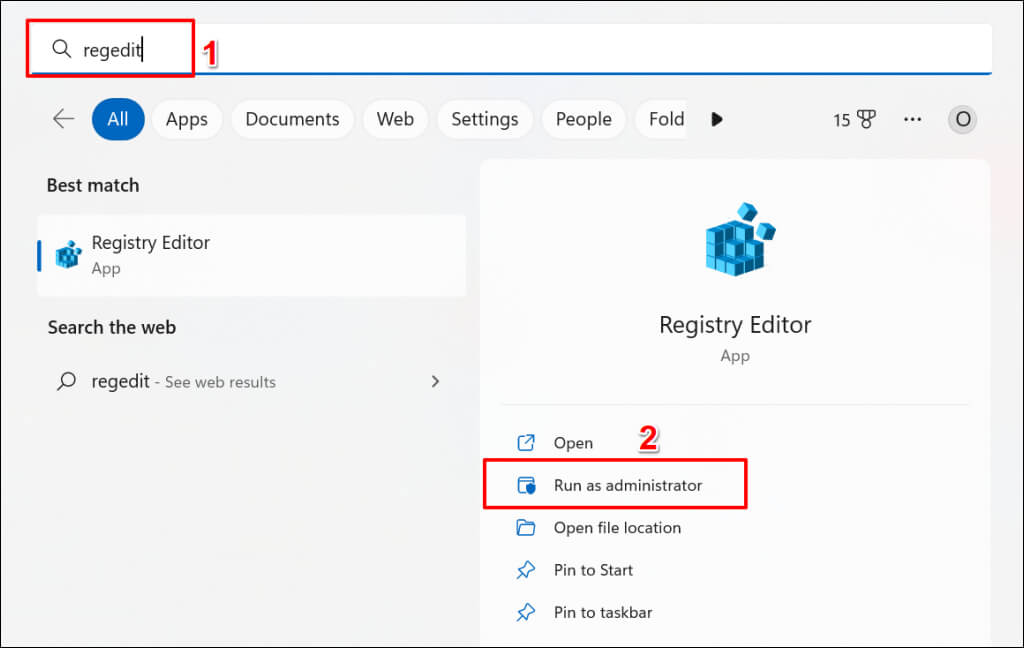Image resolution: width=1024 pixels, height=648 pixels.
Task: Expand regedit web results chevron
Action: tap(435, 381)
